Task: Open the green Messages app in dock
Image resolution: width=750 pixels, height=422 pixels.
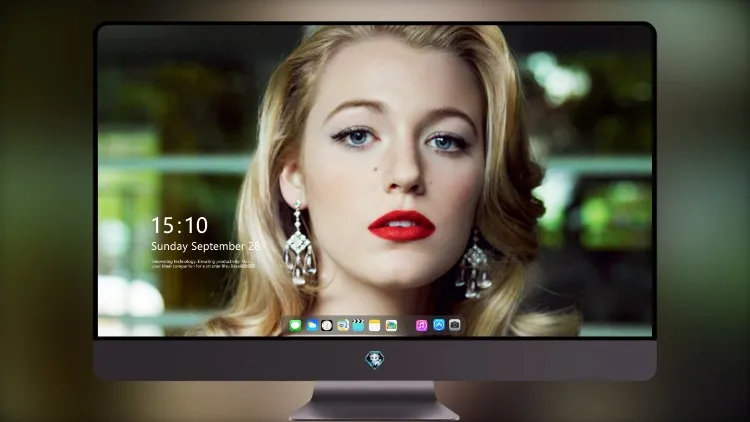Action: point(295,326)
